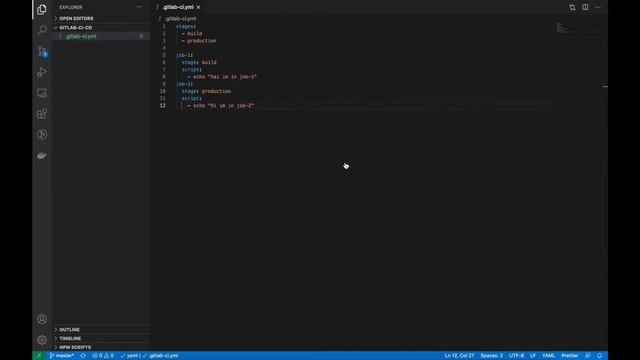This screenshot has width=640, height=360.
Task: Expand NPM Scripts section
Action: coord(101,347)
